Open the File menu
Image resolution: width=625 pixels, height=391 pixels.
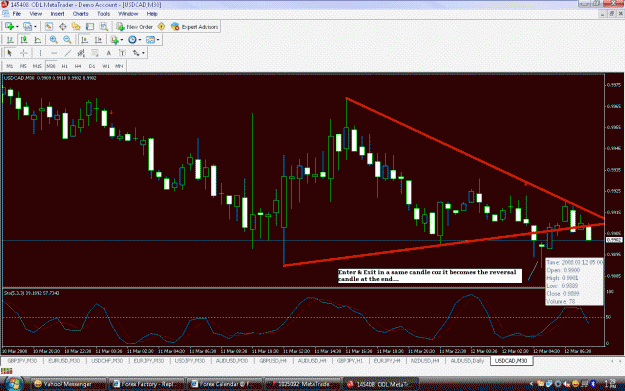16,14
